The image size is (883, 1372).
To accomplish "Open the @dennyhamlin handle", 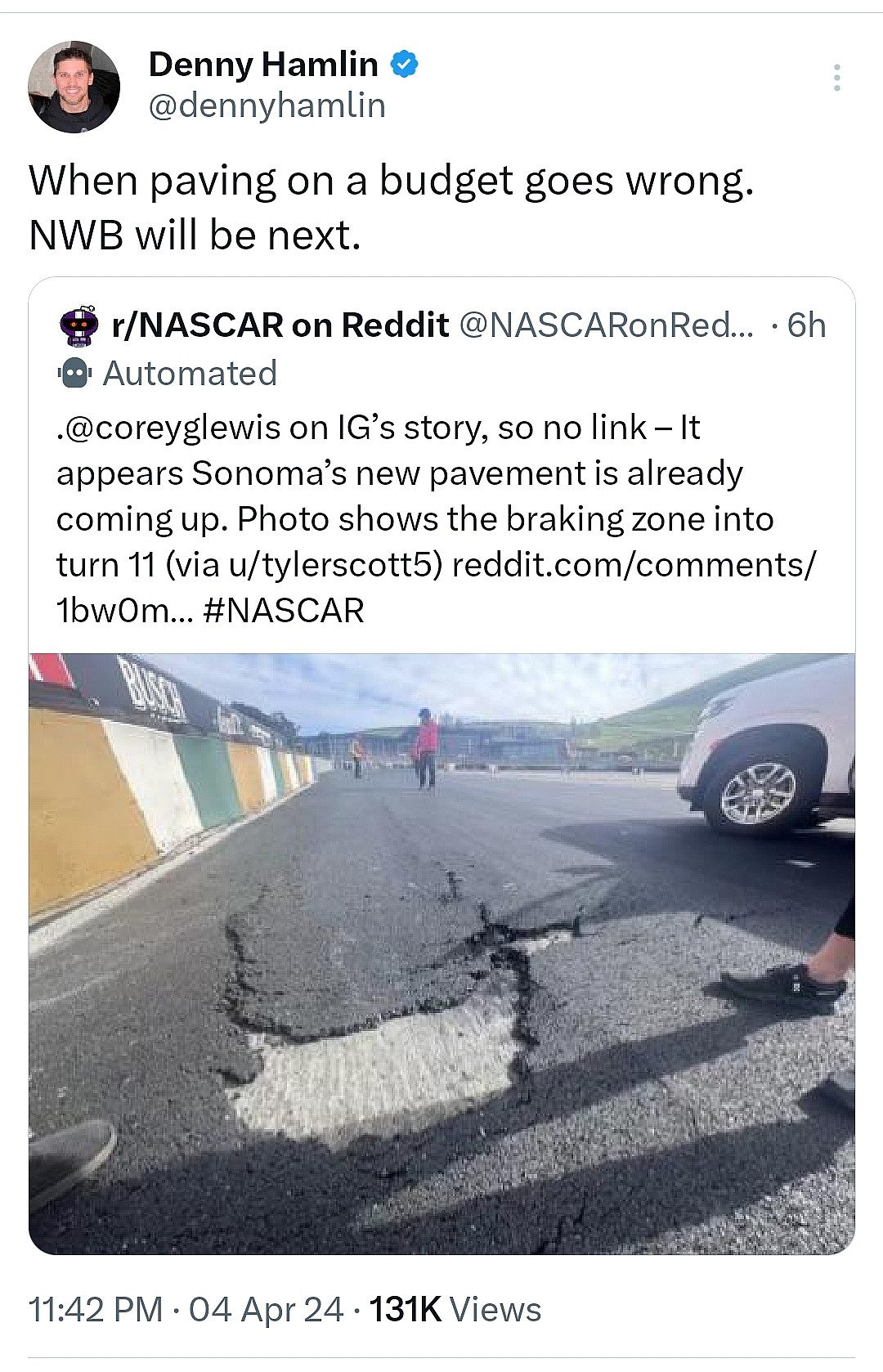I will 267,105.
